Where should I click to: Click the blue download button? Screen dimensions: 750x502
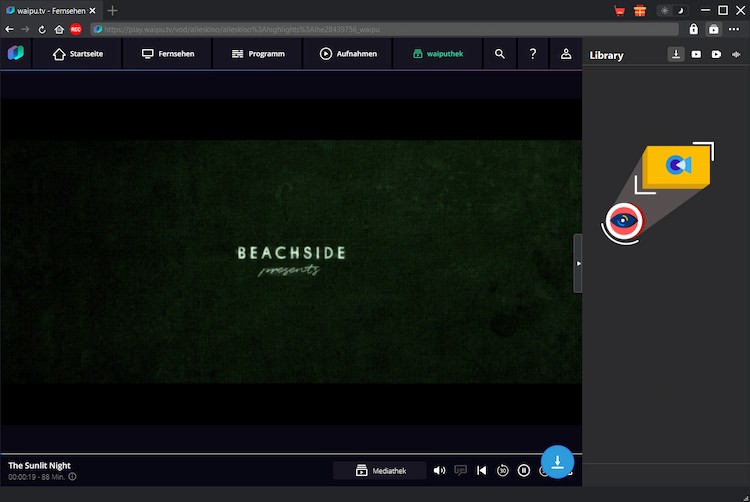[x=557, y=461]
